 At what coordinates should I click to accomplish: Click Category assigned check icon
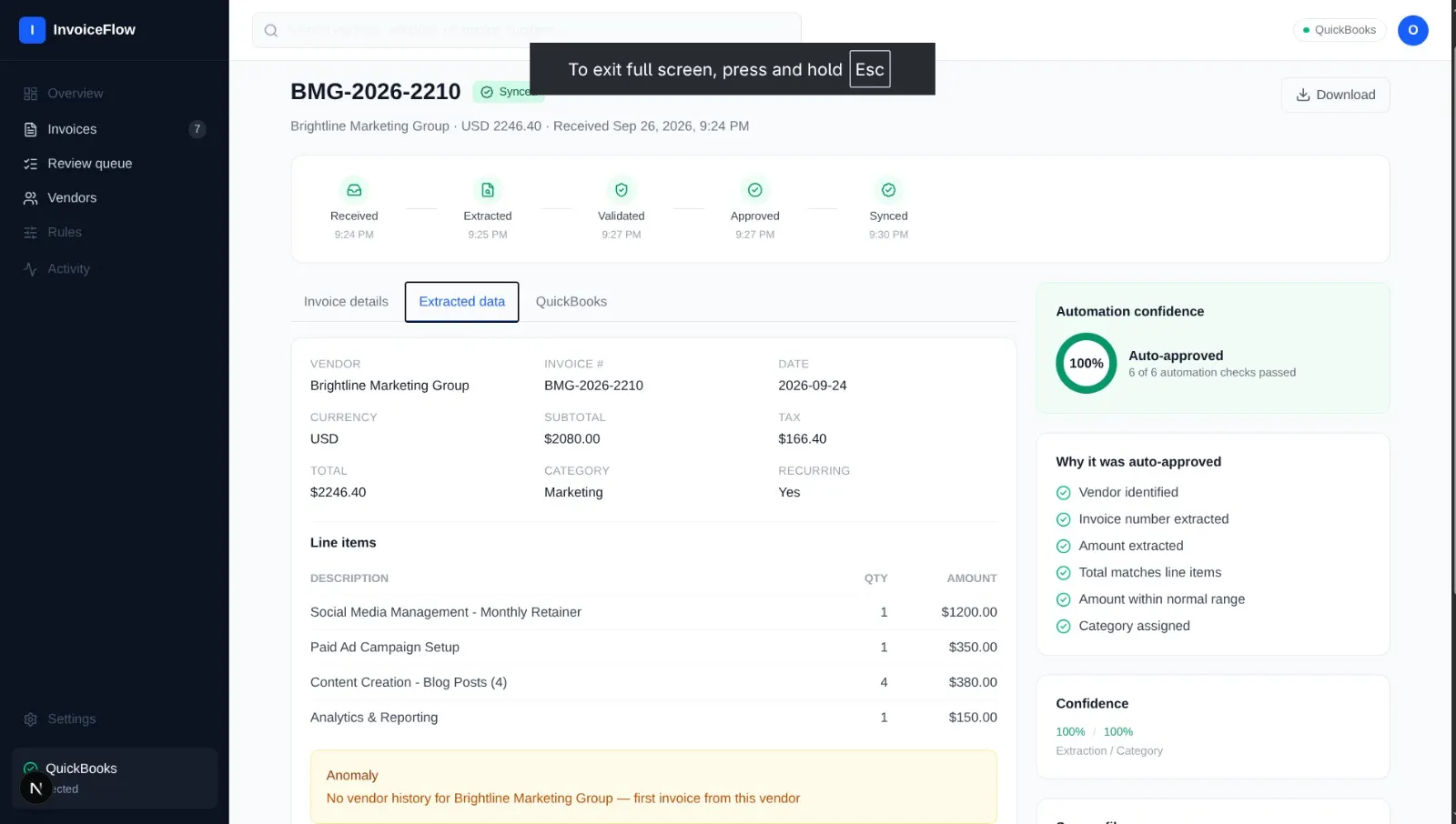pos(1063,627)
